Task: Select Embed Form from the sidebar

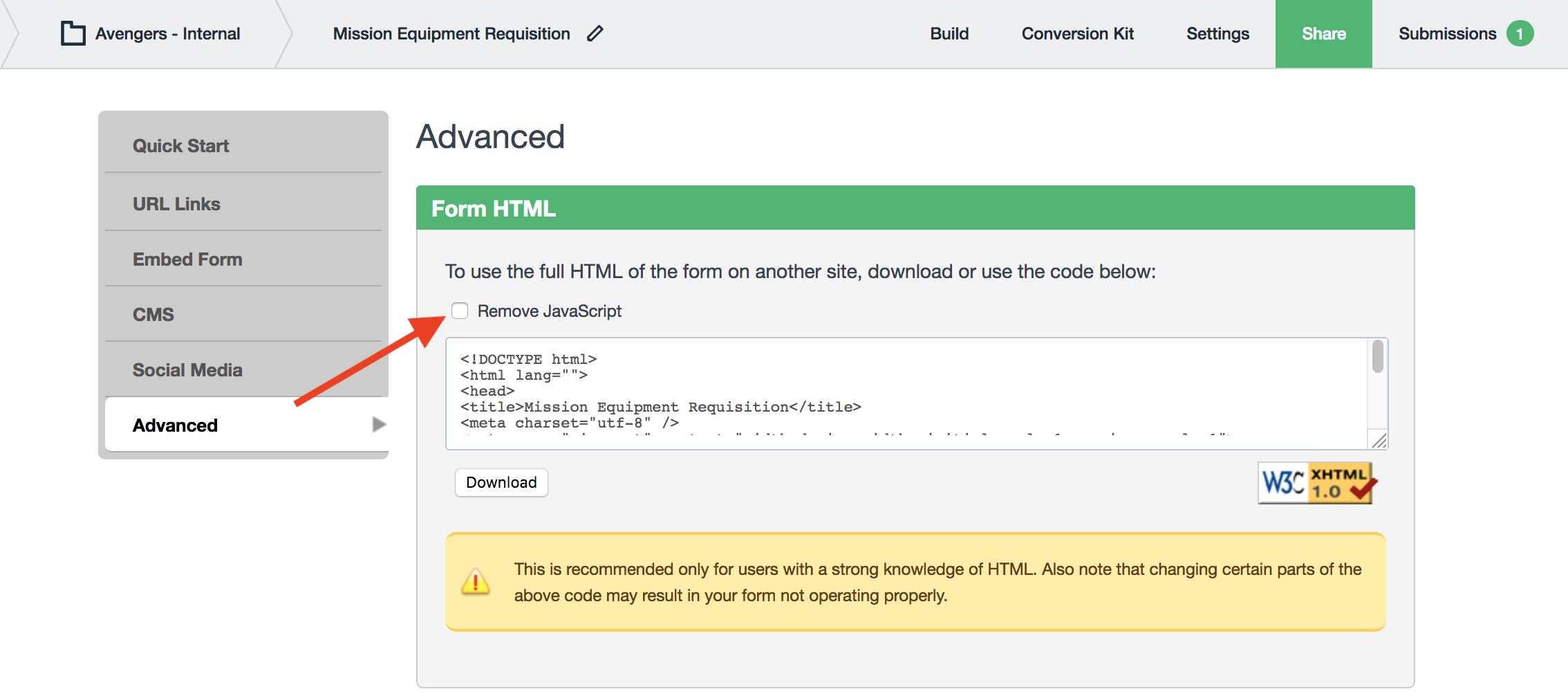Action: coord(187,259)
